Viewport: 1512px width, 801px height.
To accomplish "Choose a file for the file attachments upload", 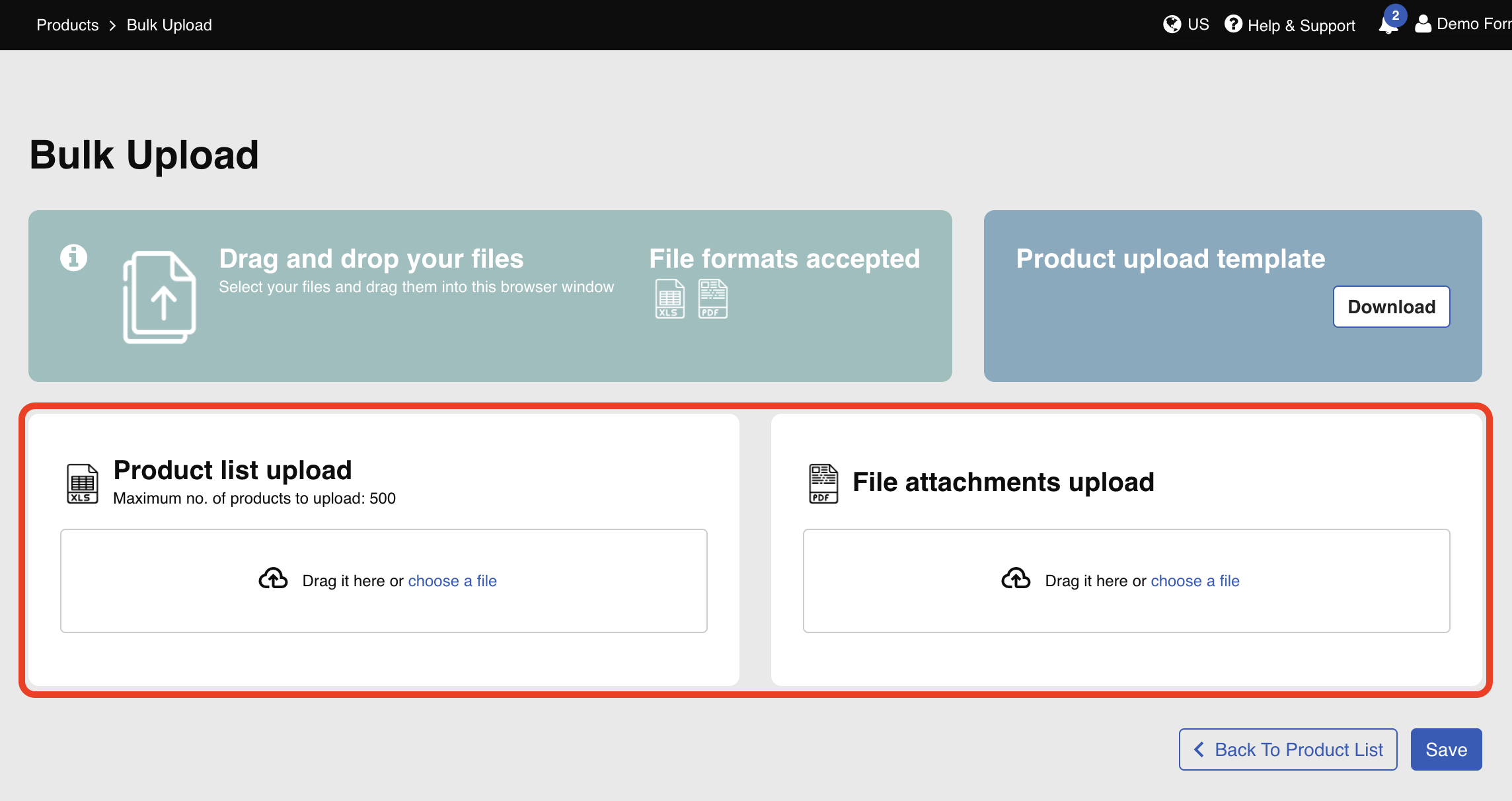I will click(x=1195, y=581).
